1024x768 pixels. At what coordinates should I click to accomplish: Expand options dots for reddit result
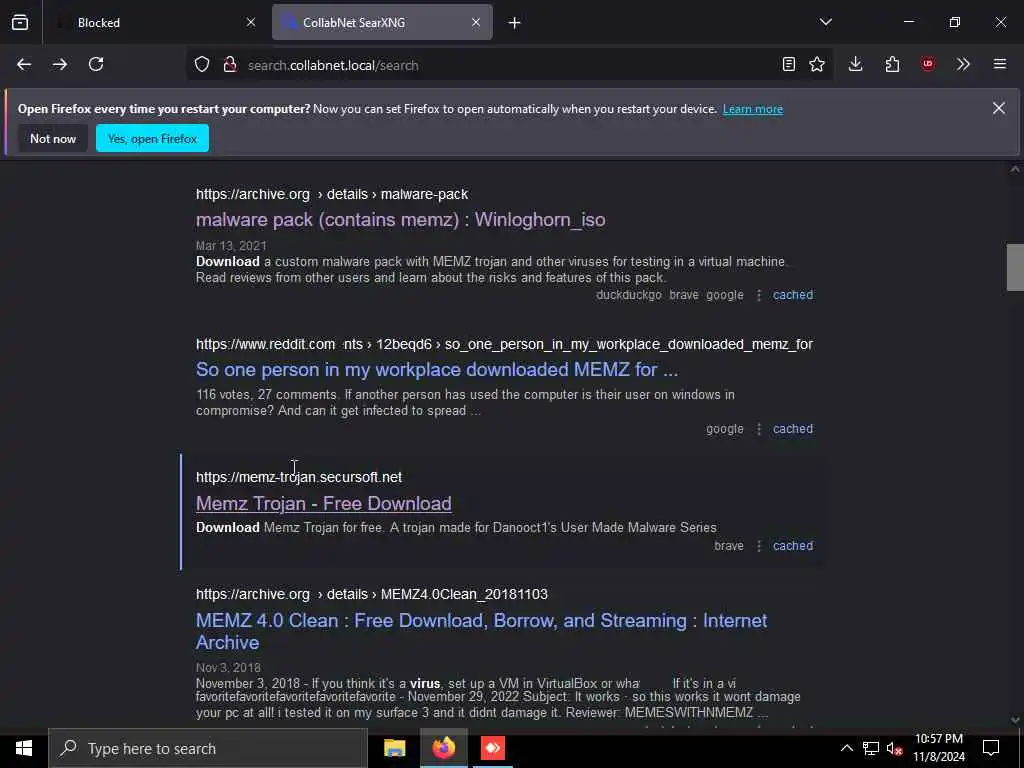coord(758,429)
